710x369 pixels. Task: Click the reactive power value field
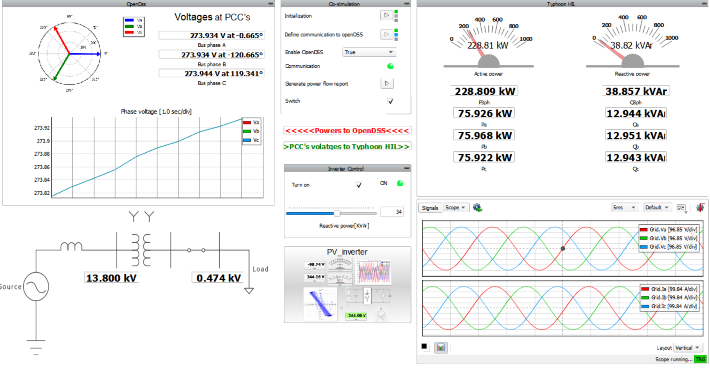tap(392, 211)
